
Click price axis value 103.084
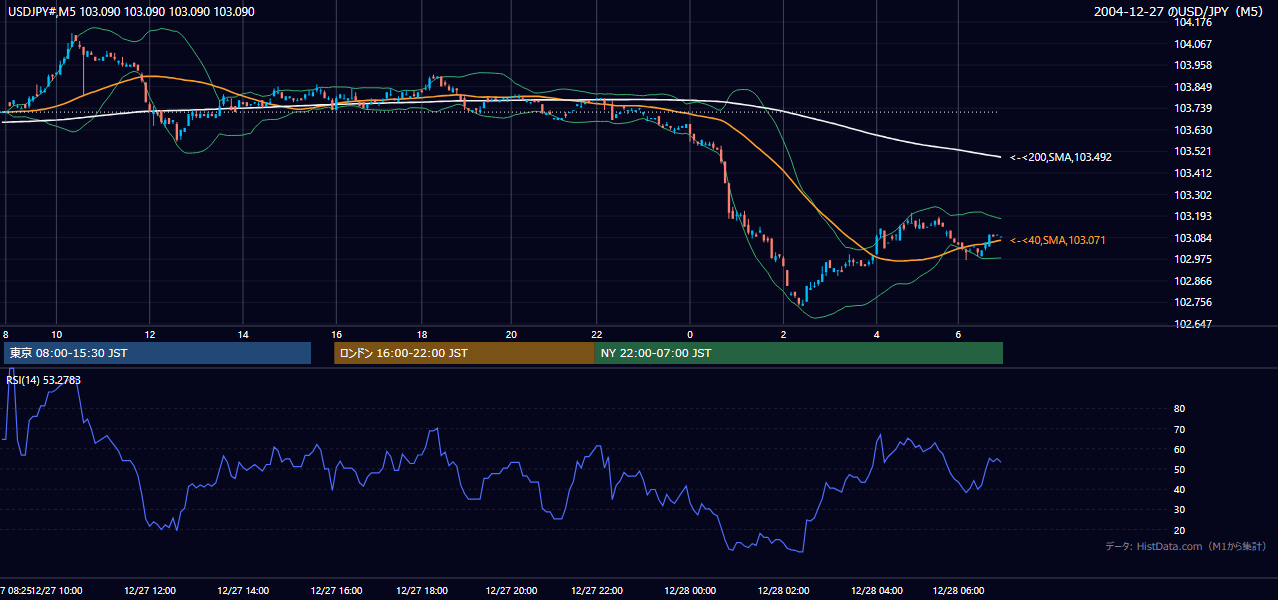tap(1192, 238)
